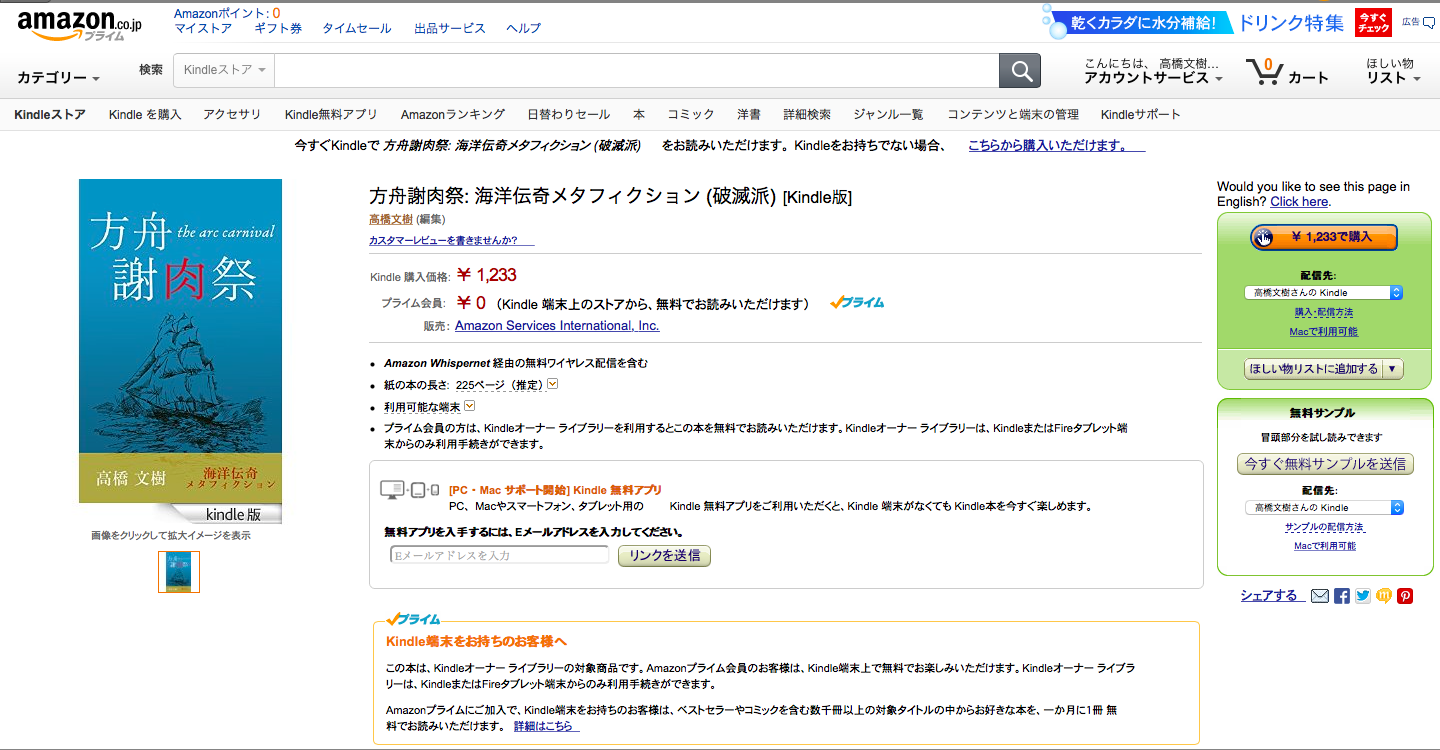Open the shopping cart icon
Image resolution: width=1440 pixels, height=750 pixels.
(1264, 72)
